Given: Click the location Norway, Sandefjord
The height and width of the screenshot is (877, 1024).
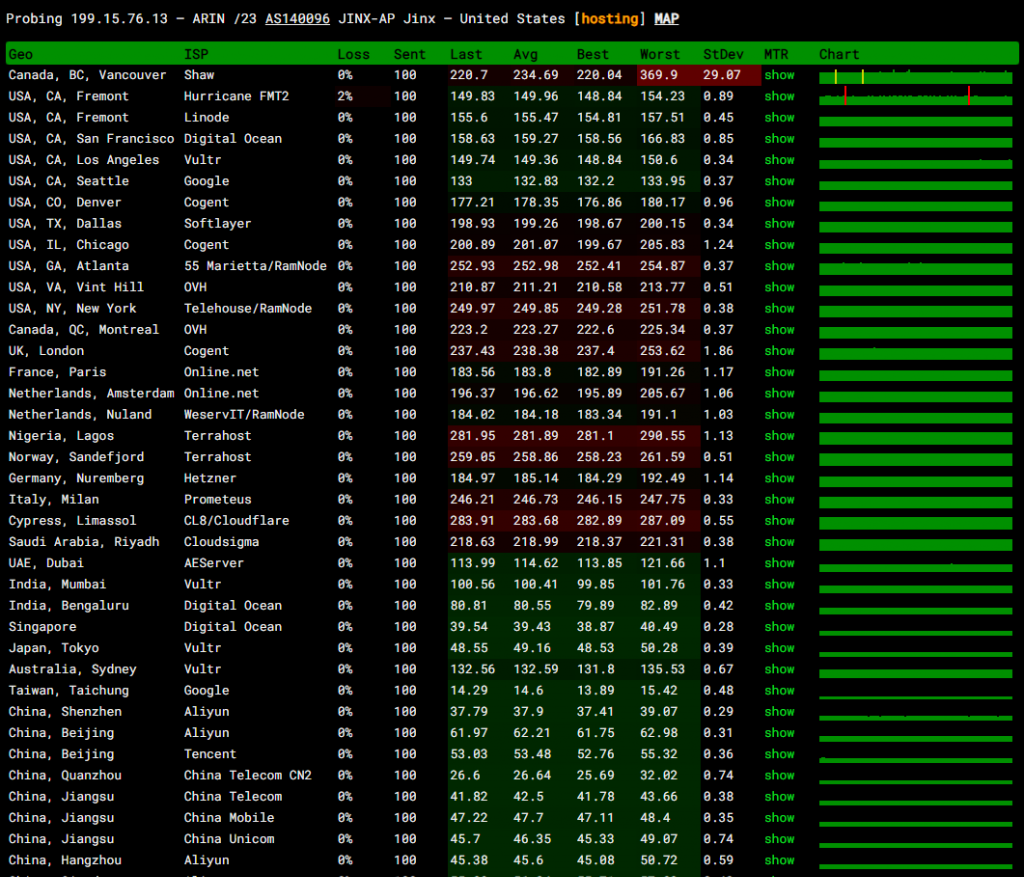Looking at the screenshot, I should tap(76, 457).
